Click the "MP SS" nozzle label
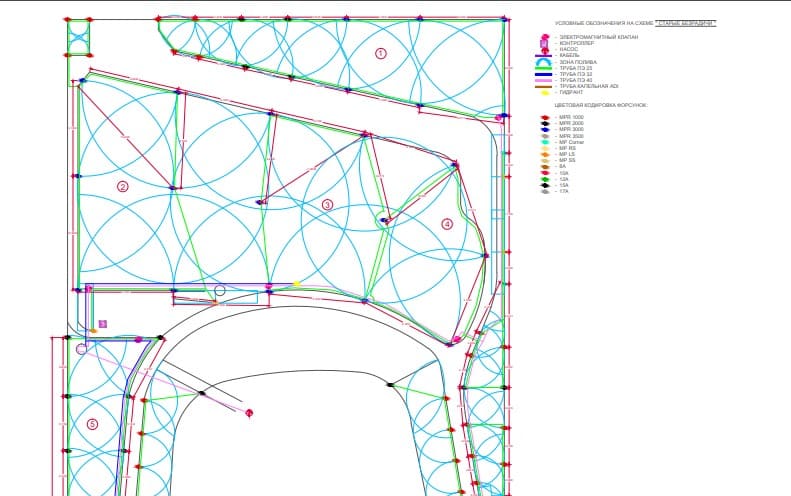 [x=568, y=160]
